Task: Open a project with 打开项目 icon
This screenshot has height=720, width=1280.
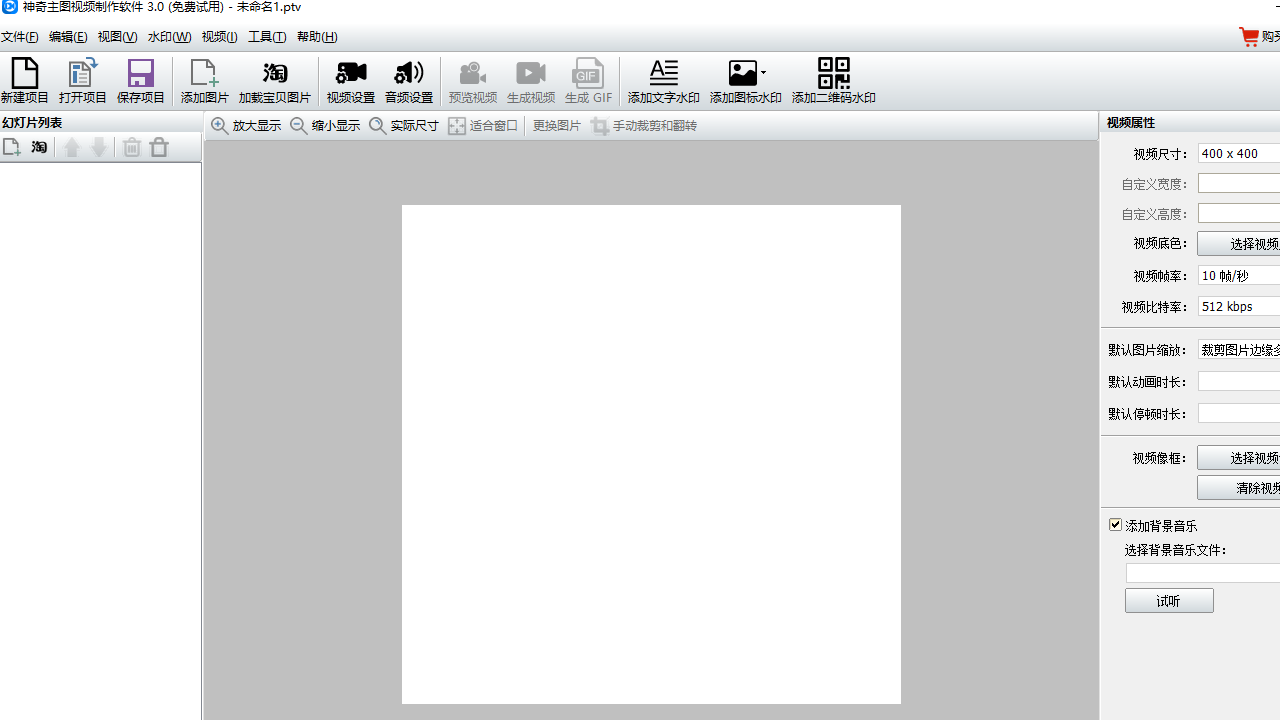Action: pos(82,81)
